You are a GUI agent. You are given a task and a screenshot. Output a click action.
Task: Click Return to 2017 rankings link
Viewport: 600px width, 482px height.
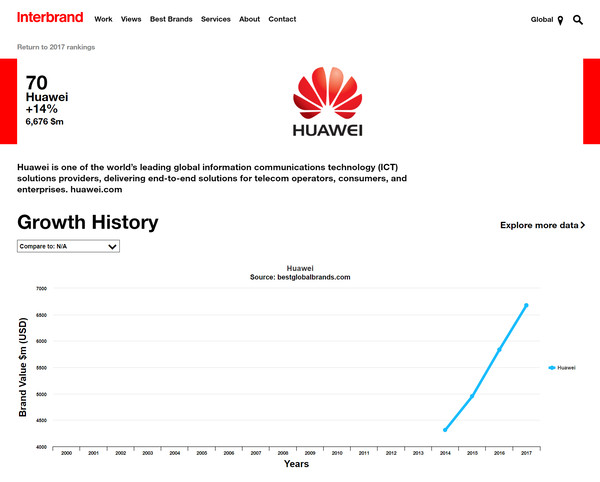(56, 47)
